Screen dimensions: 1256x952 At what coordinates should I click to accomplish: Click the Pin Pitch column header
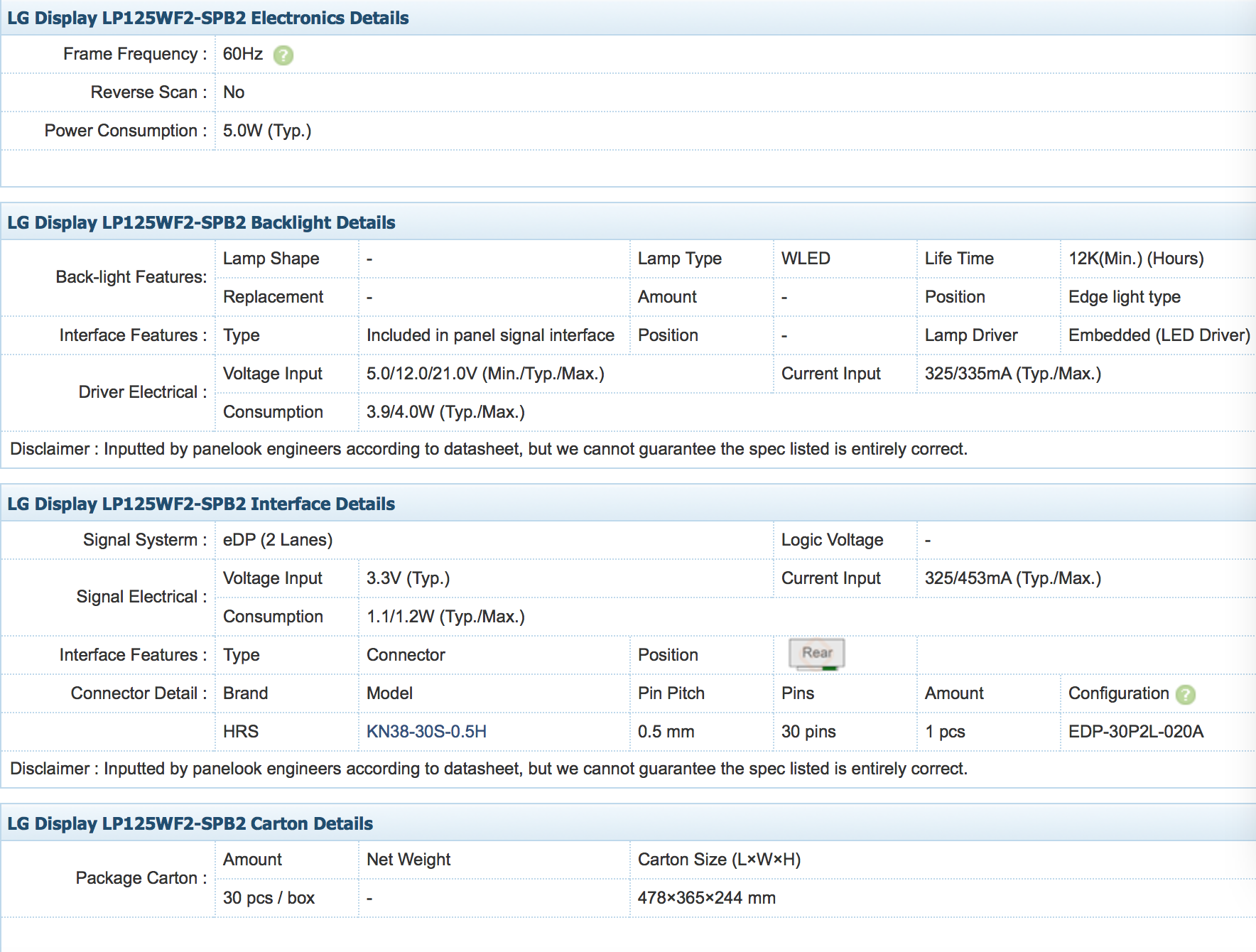click(x=671, y=693)
